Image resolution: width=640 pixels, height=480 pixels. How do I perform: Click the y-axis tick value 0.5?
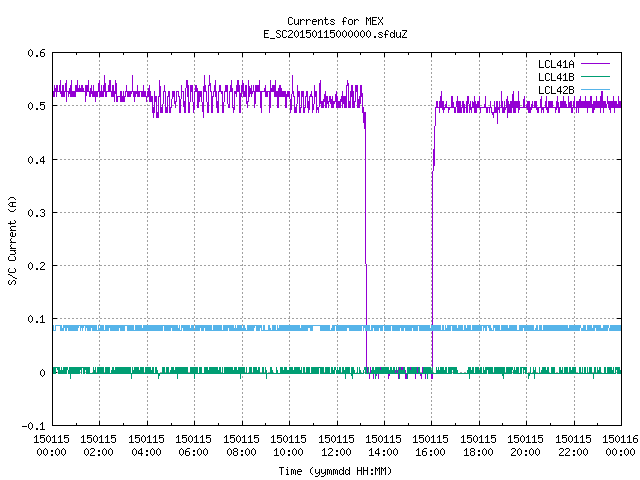36,106
